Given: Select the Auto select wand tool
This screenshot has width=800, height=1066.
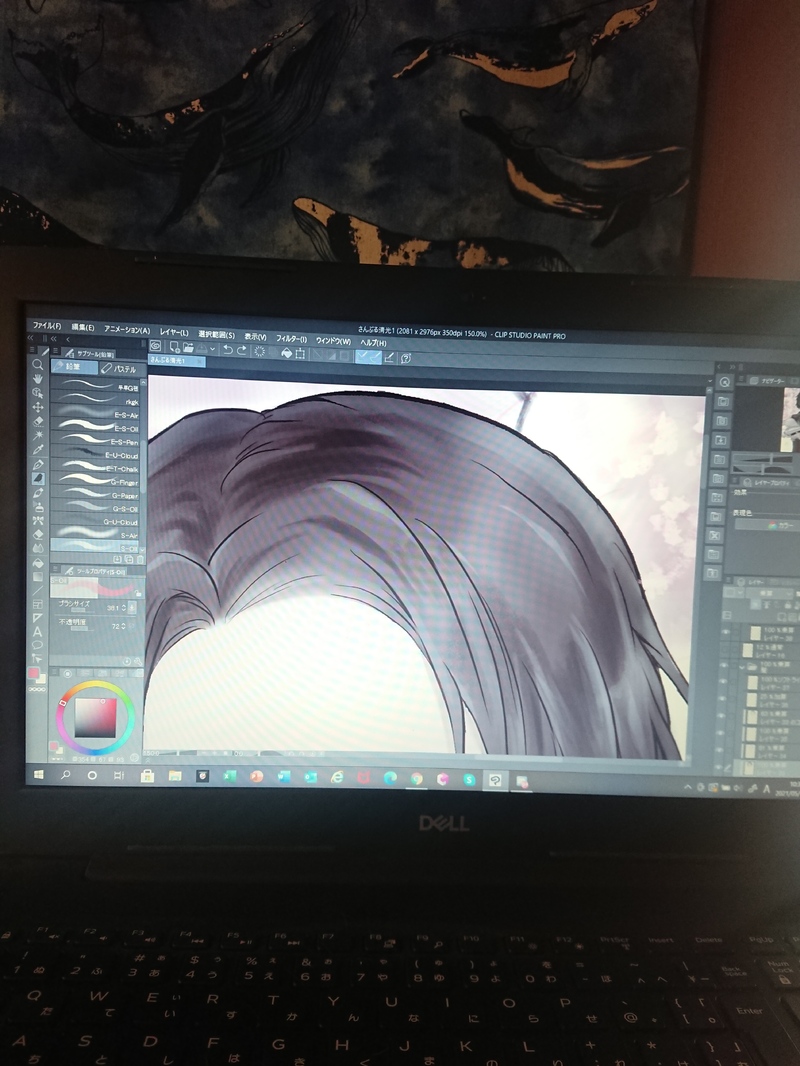Looking at the screenshot, I should pos(38,435).
